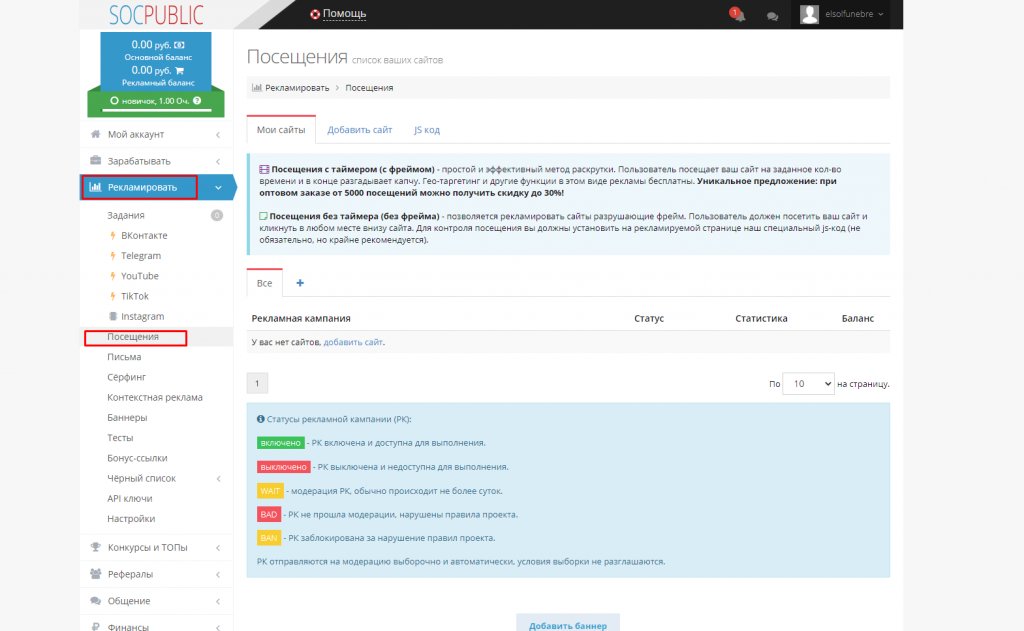Switch to the JS код tab

point(427,130)
